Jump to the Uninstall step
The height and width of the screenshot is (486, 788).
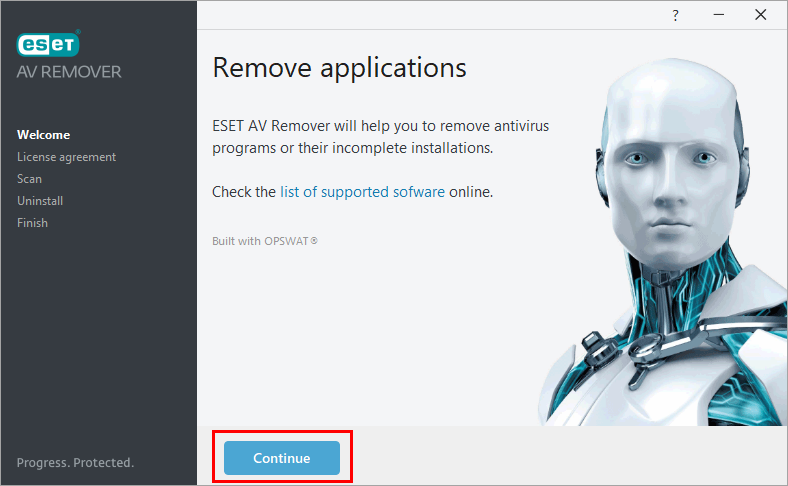pos(40,201)
